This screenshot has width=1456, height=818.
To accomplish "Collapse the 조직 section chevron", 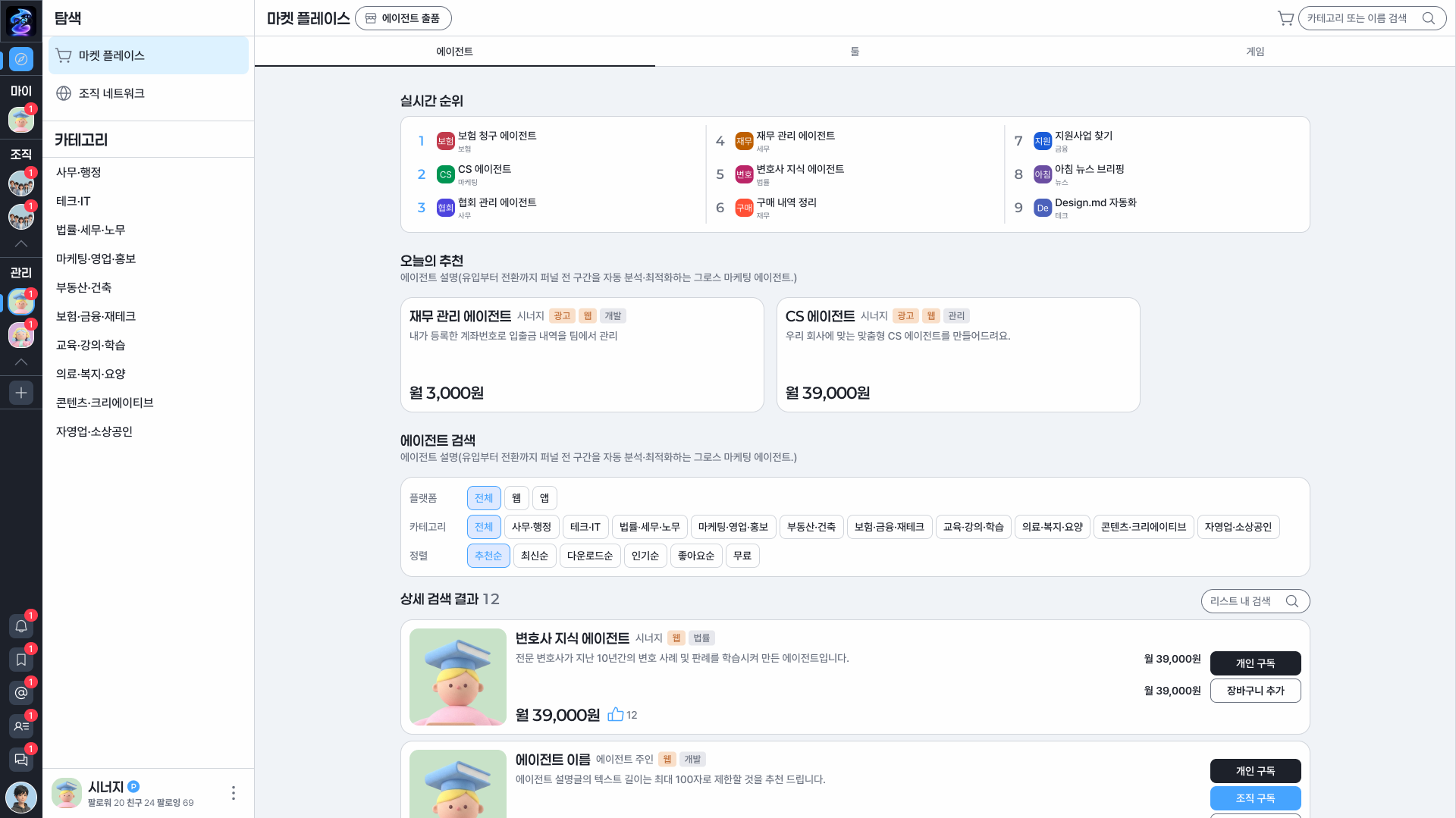I will pyautogui.click(x=21, y=244).
